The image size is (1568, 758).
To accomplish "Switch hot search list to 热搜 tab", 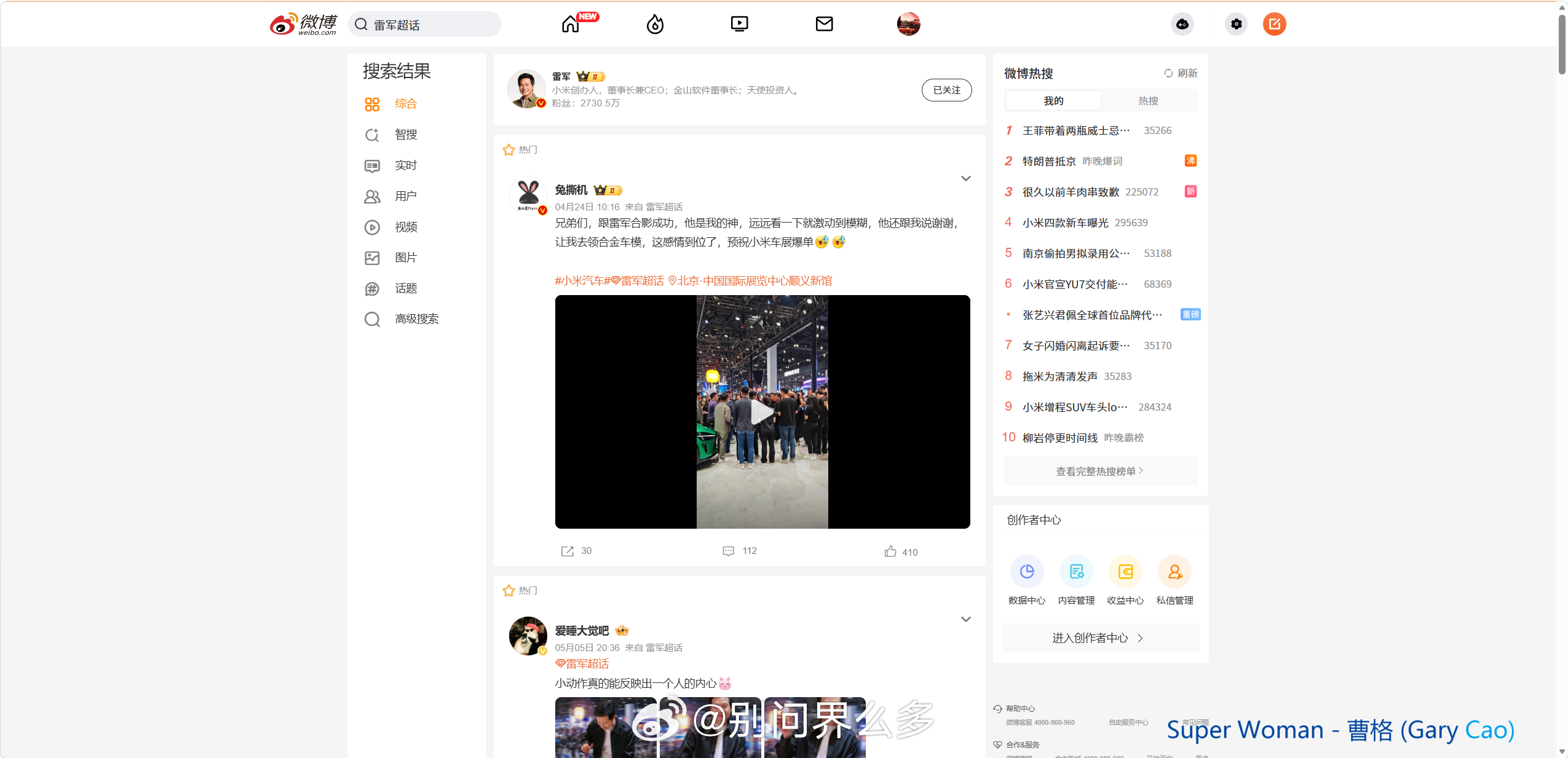I will coord(1148,100).
